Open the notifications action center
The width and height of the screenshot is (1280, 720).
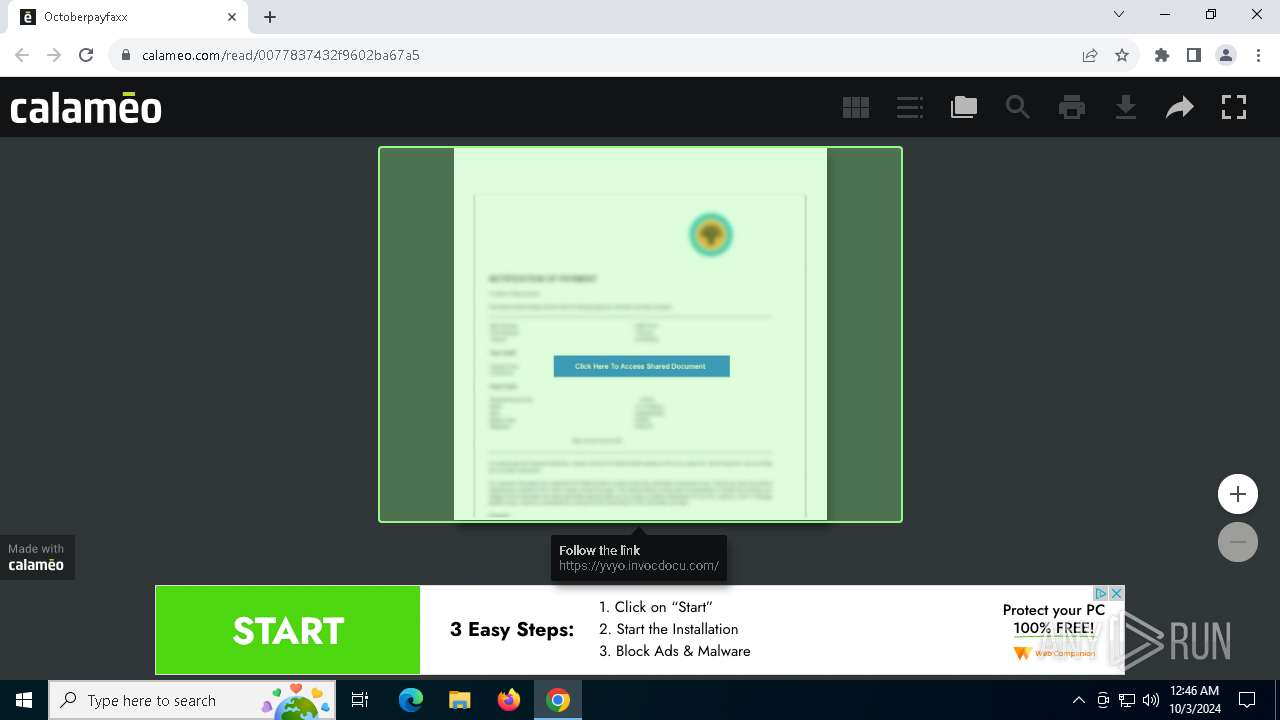pos(1247,700)
